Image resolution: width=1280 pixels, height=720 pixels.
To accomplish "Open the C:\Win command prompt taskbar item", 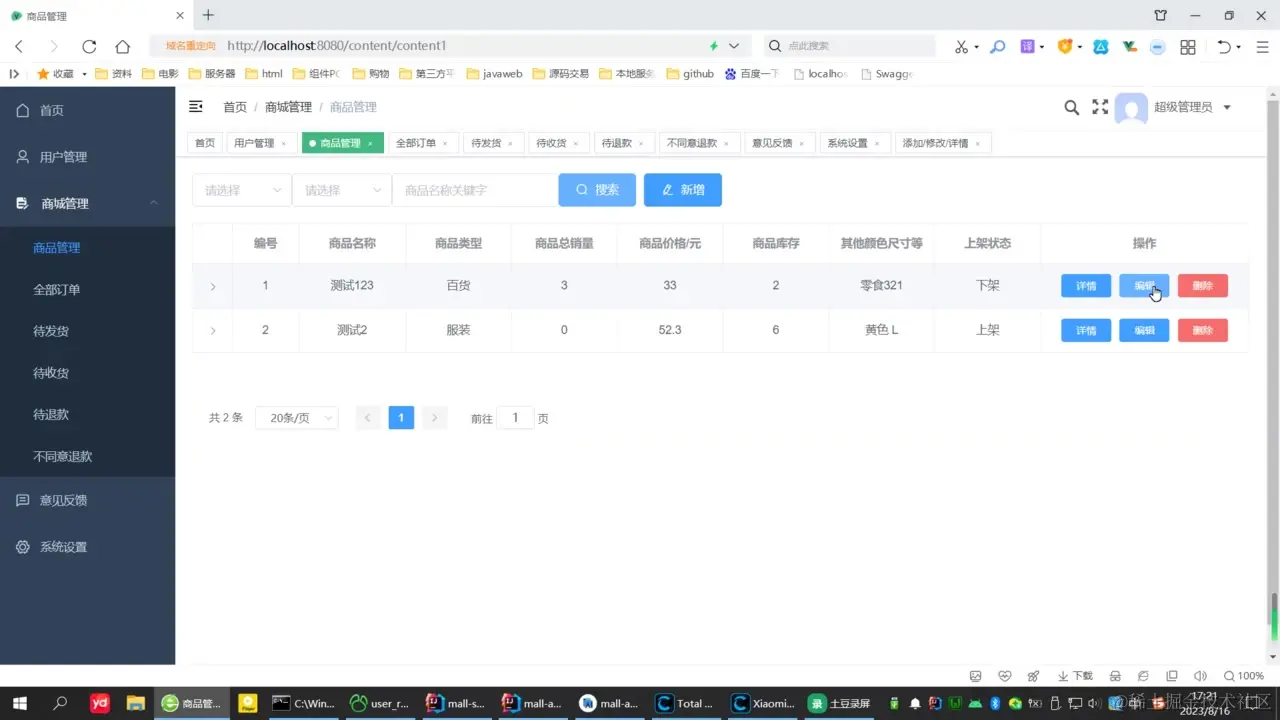I will click(304, 703).
